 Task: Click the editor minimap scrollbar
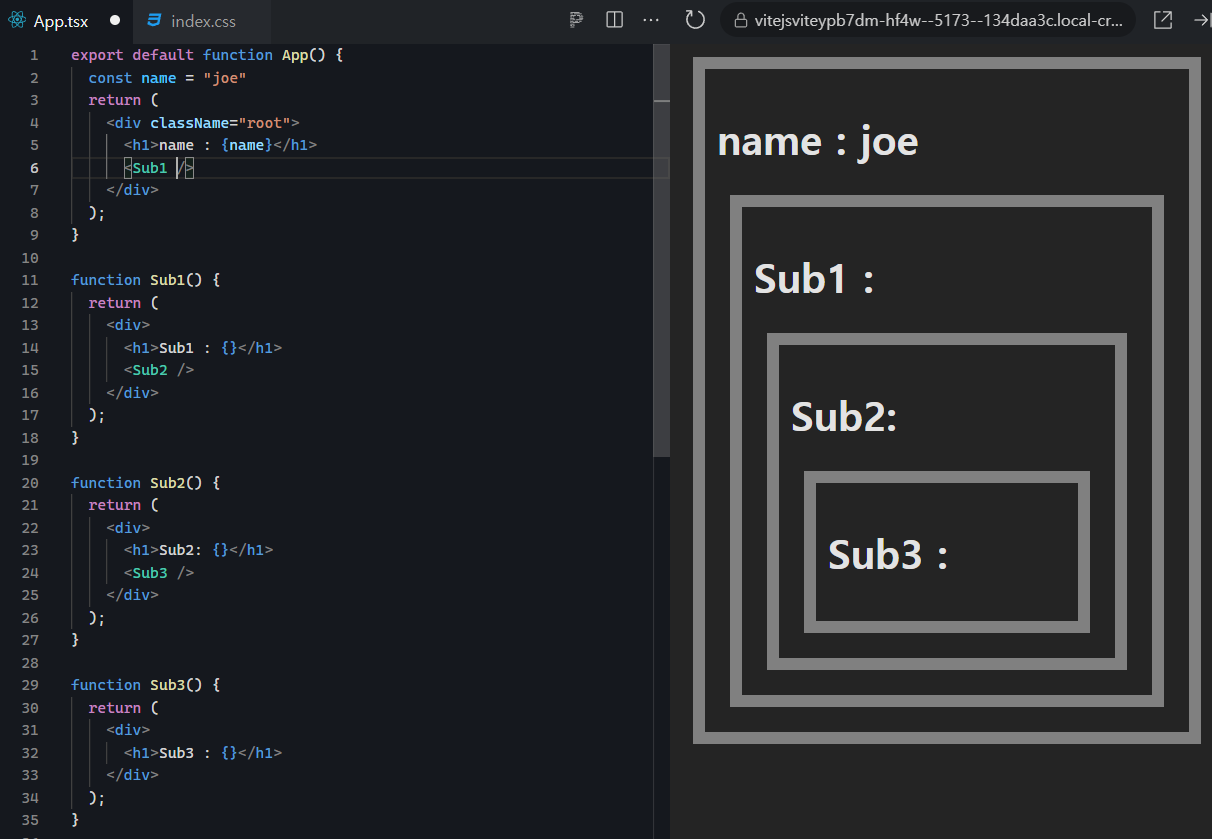pyautogui.click(x=661, y=250)
